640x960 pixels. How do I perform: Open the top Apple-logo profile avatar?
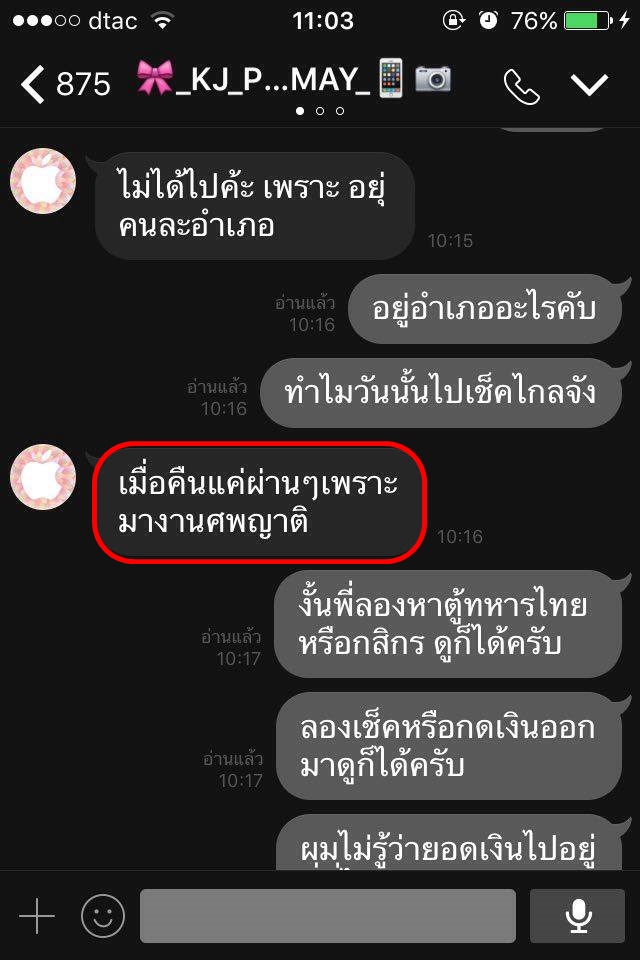pyautogui.click(x=43, y=181)
